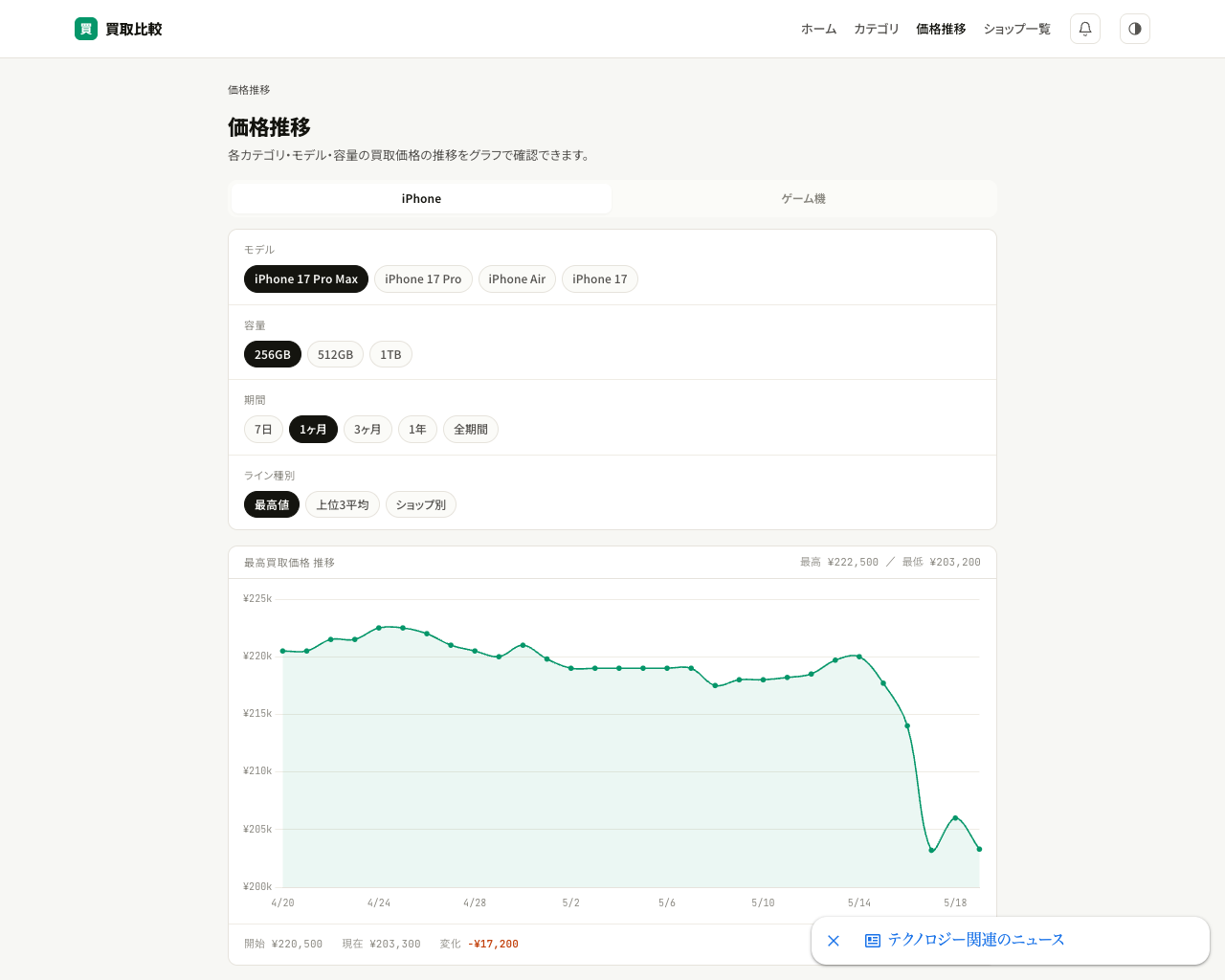Image resolution: width=1225 pixels, height=980 pixels.
Task: Choose 1TB capacity
Action: point(390,354)
